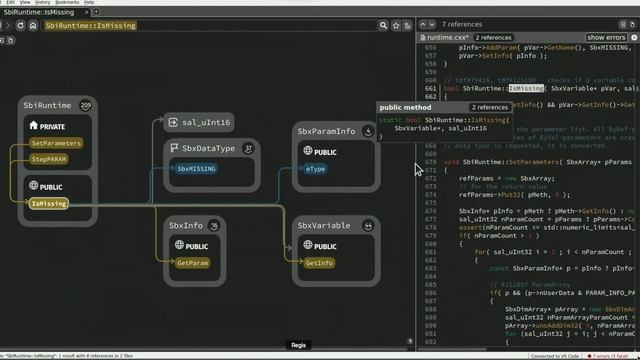Open the Bookmarks menu
The width and height of the screenshot is (640, 360).
tap(67, 2)
